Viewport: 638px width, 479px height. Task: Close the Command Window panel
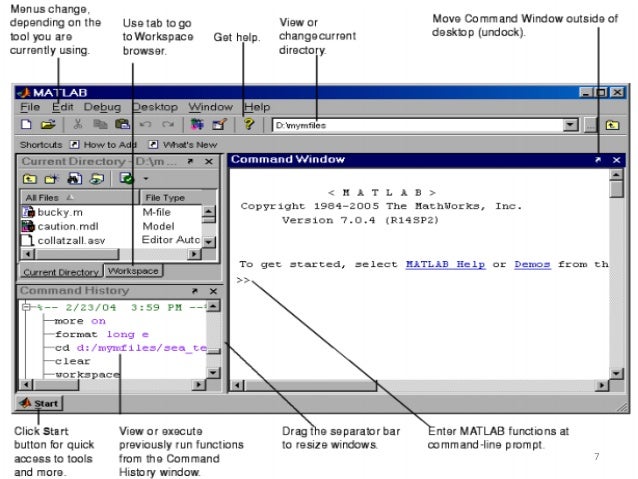[616, 160]
